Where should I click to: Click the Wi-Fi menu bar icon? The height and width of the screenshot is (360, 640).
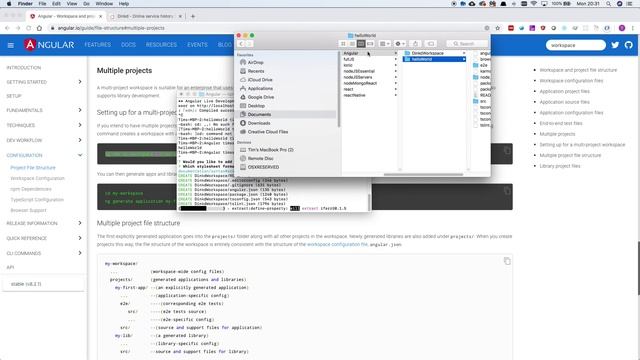coord(534,4)
